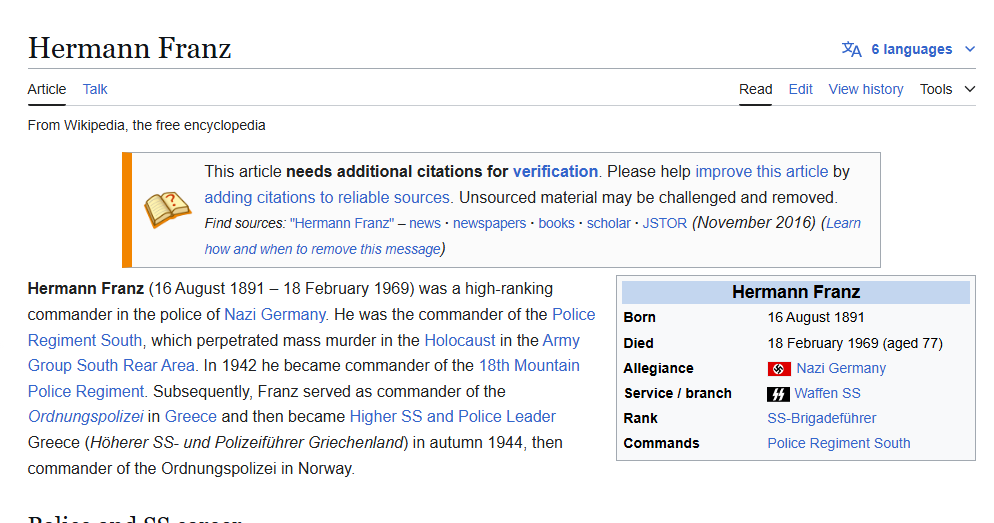Follow the improve this article link
The height and width of the screenshot is (523, 994).
pyautogui.click(x=762, y=172)
